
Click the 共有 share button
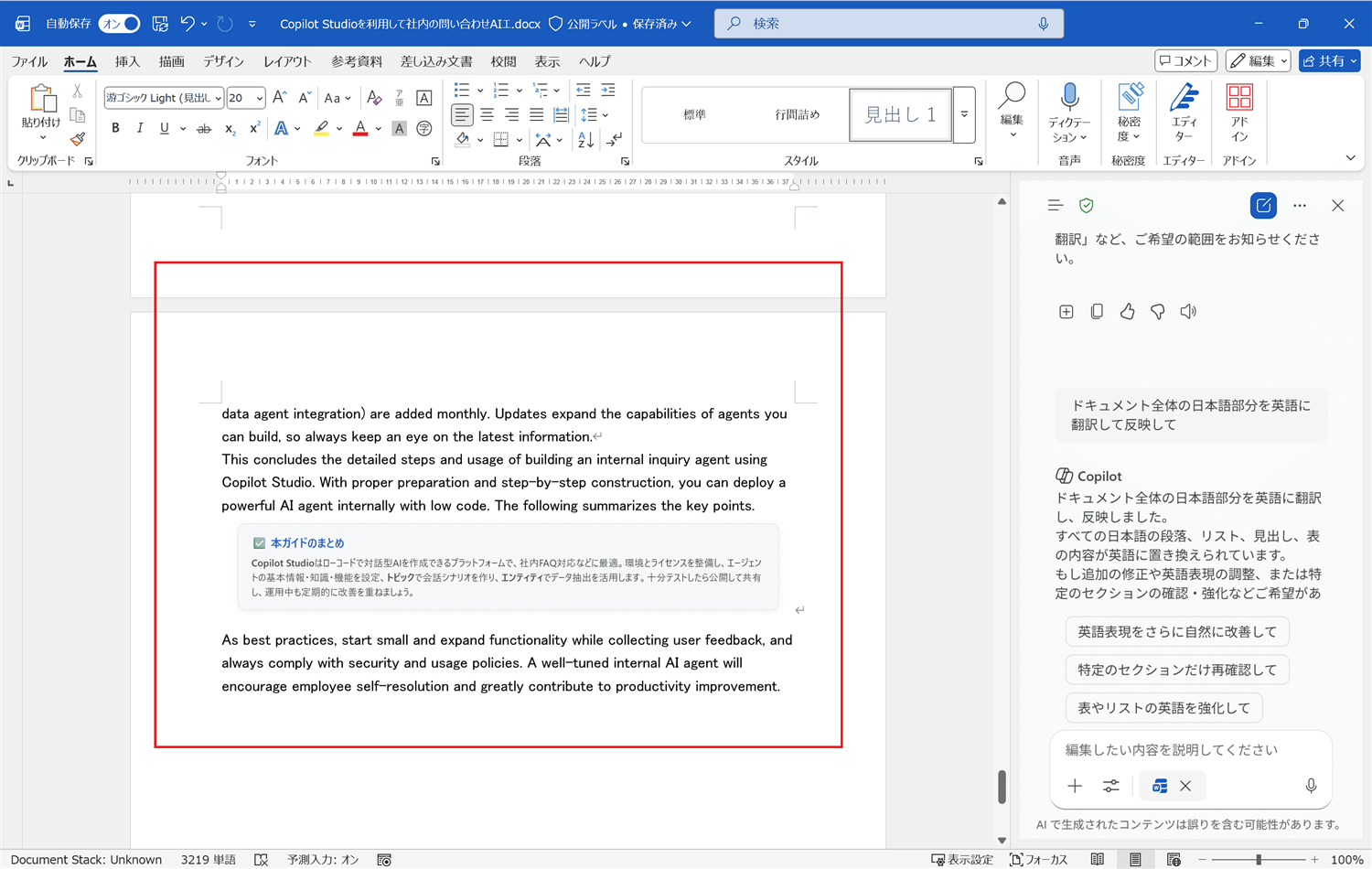1330,60
